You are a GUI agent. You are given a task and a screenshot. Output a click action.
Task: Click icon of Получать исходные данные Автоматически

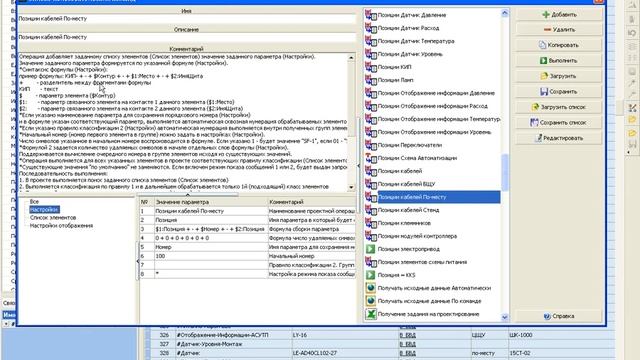pos(371,288)
